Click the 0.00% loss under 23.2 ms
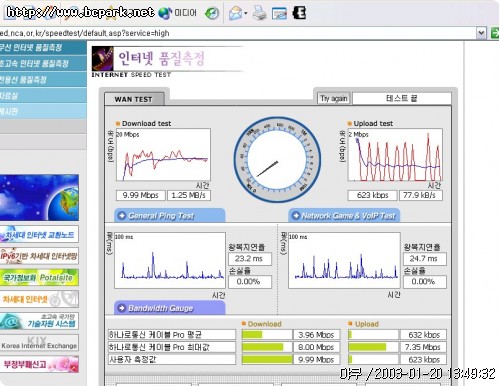Screen dimensions: 500x386 250,282
